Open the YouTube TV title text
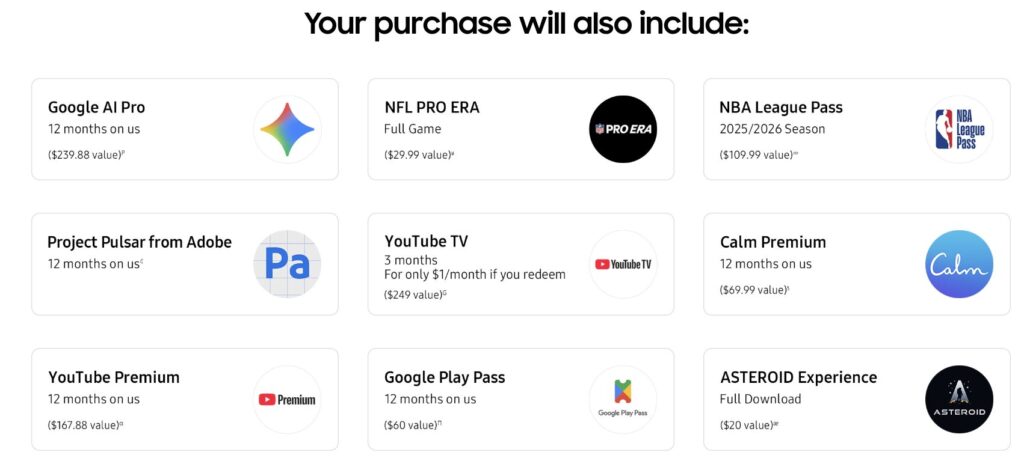Viewport: 1024px width, 464px height. 426,241
